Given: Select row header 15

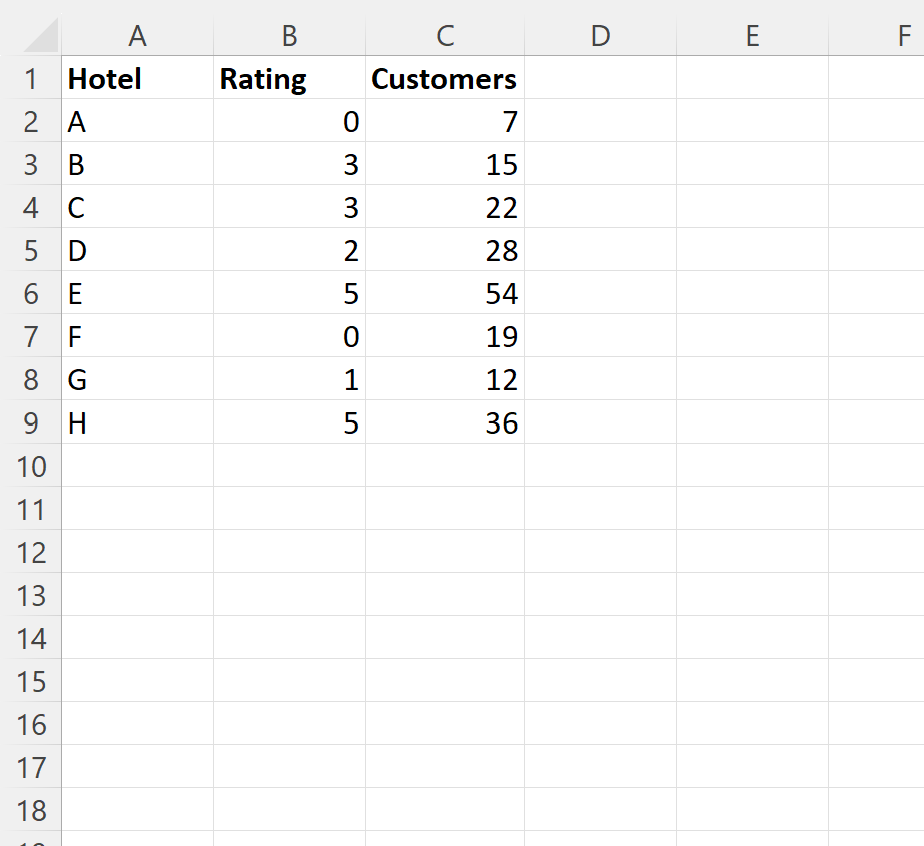Looking at the screenshot, I should (31, 682).
